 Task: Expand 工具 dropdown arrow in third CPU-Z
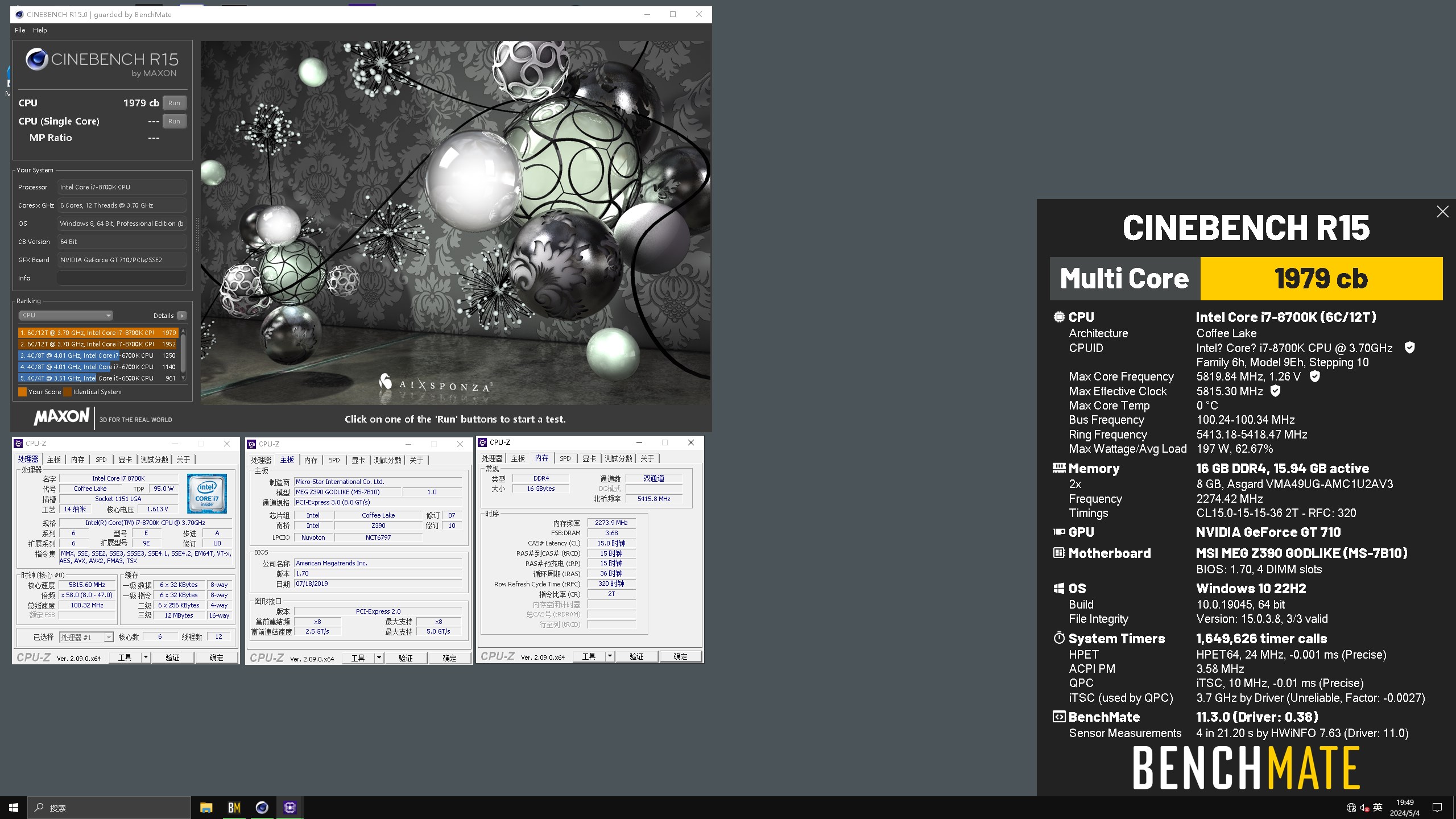[x=610, y=656]
